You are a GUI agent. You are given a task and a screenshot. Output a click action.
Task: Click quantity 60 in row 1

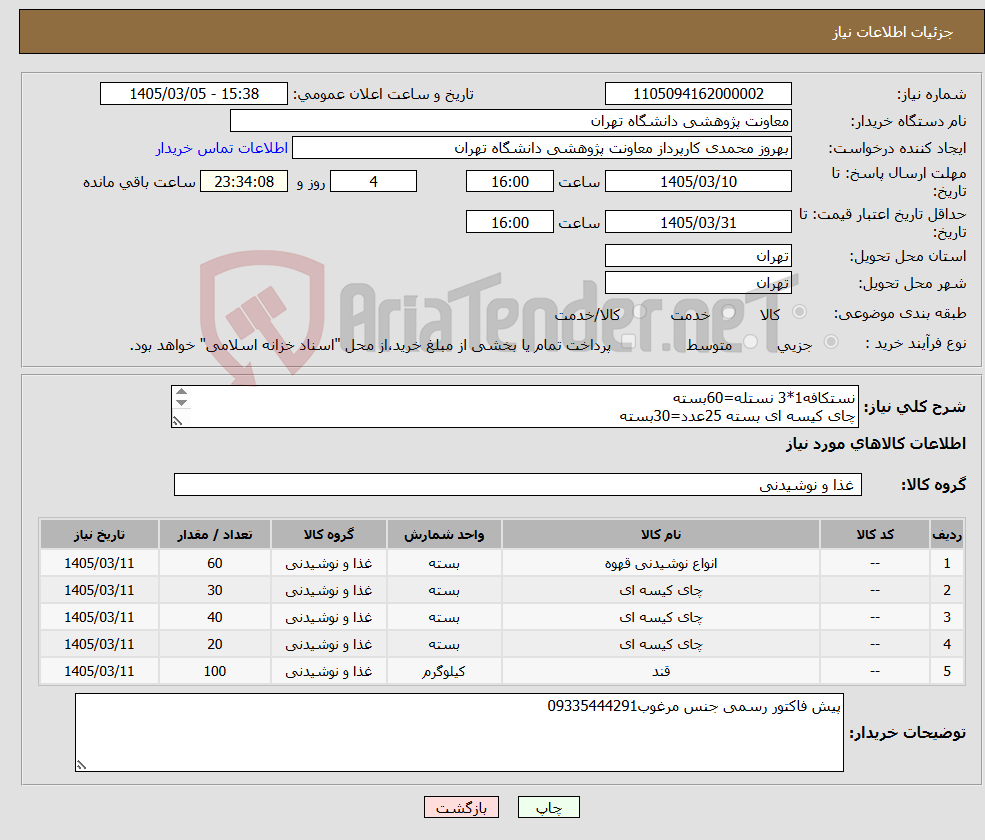(214, 564)
